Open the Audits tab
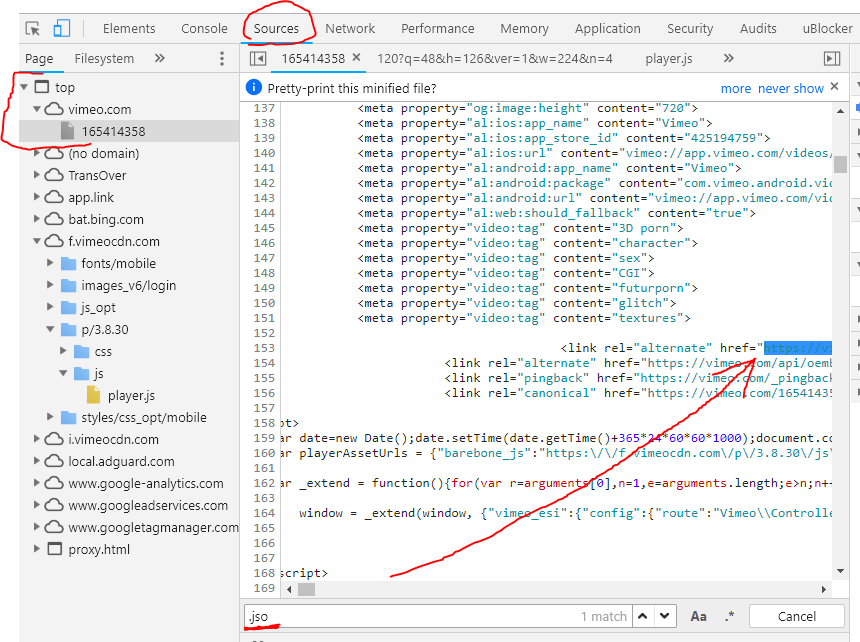 click(x=758, y=29)
